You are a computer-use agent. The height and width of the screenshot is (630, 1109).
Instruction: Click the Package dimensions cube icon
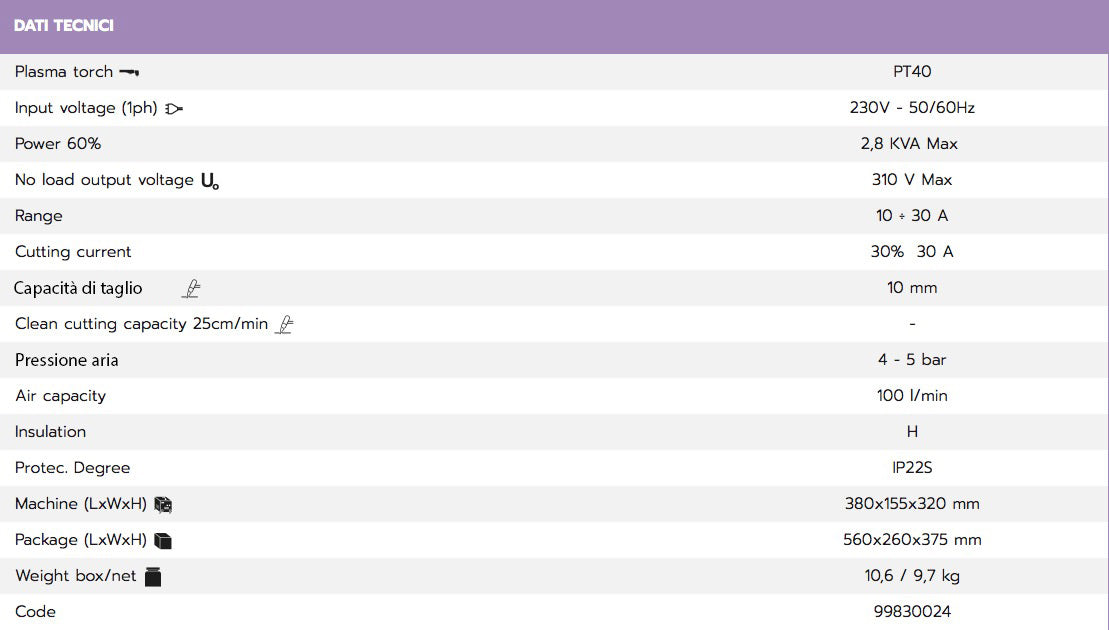pos(163,540)
